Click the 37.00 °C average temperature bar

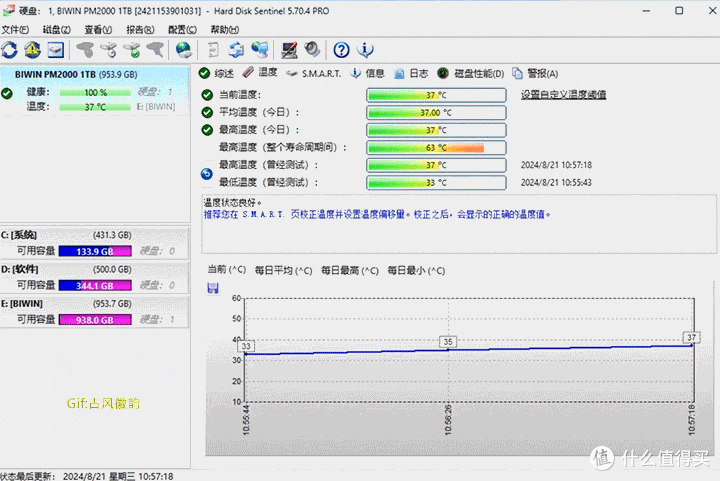(436, 112)
